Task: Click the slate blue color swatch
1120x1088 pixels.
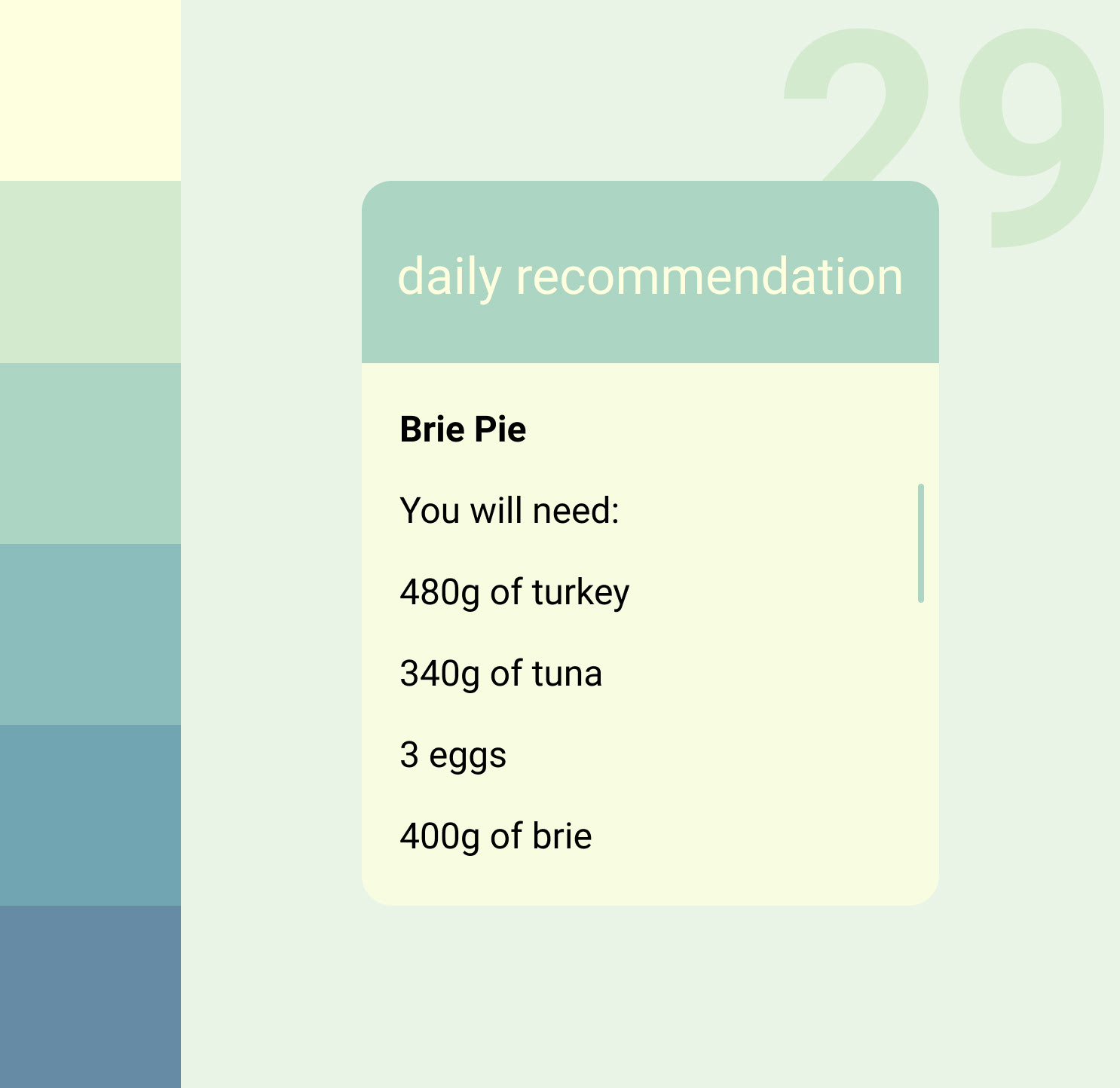Action: (90, 997)
